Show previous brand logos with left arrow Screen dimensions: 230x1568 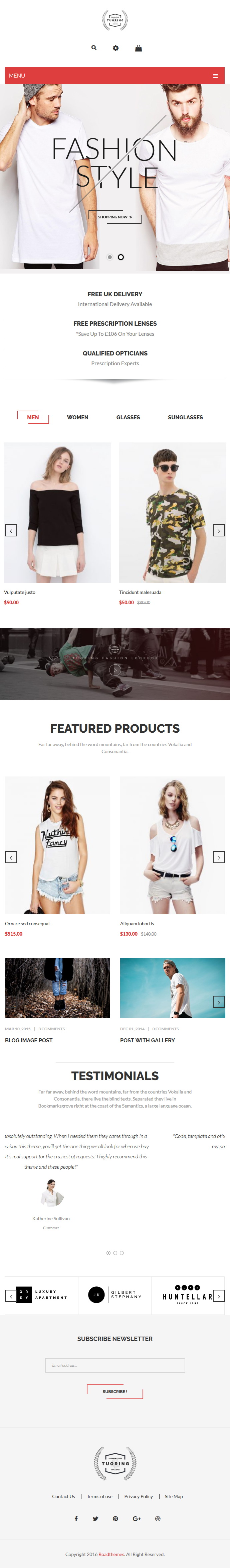click(x=11, y=1296)
